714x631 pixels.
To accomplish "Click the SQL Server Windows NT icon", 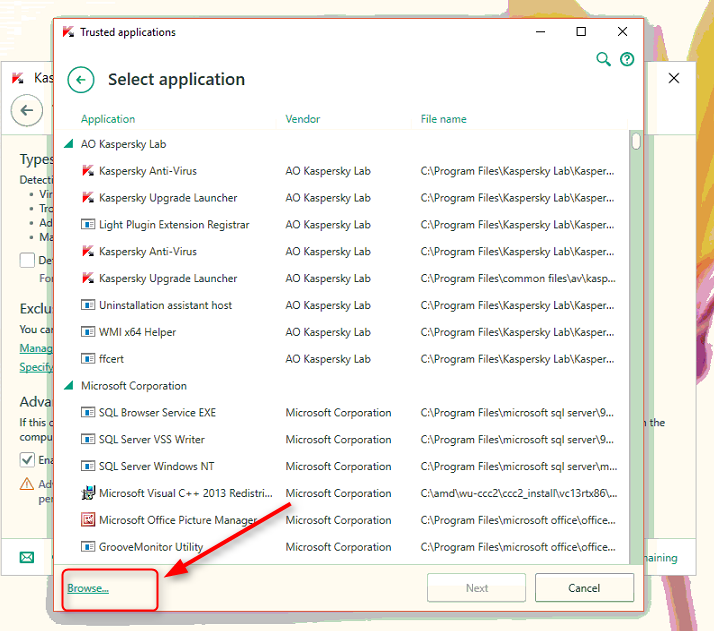I will tap(88, 466).
